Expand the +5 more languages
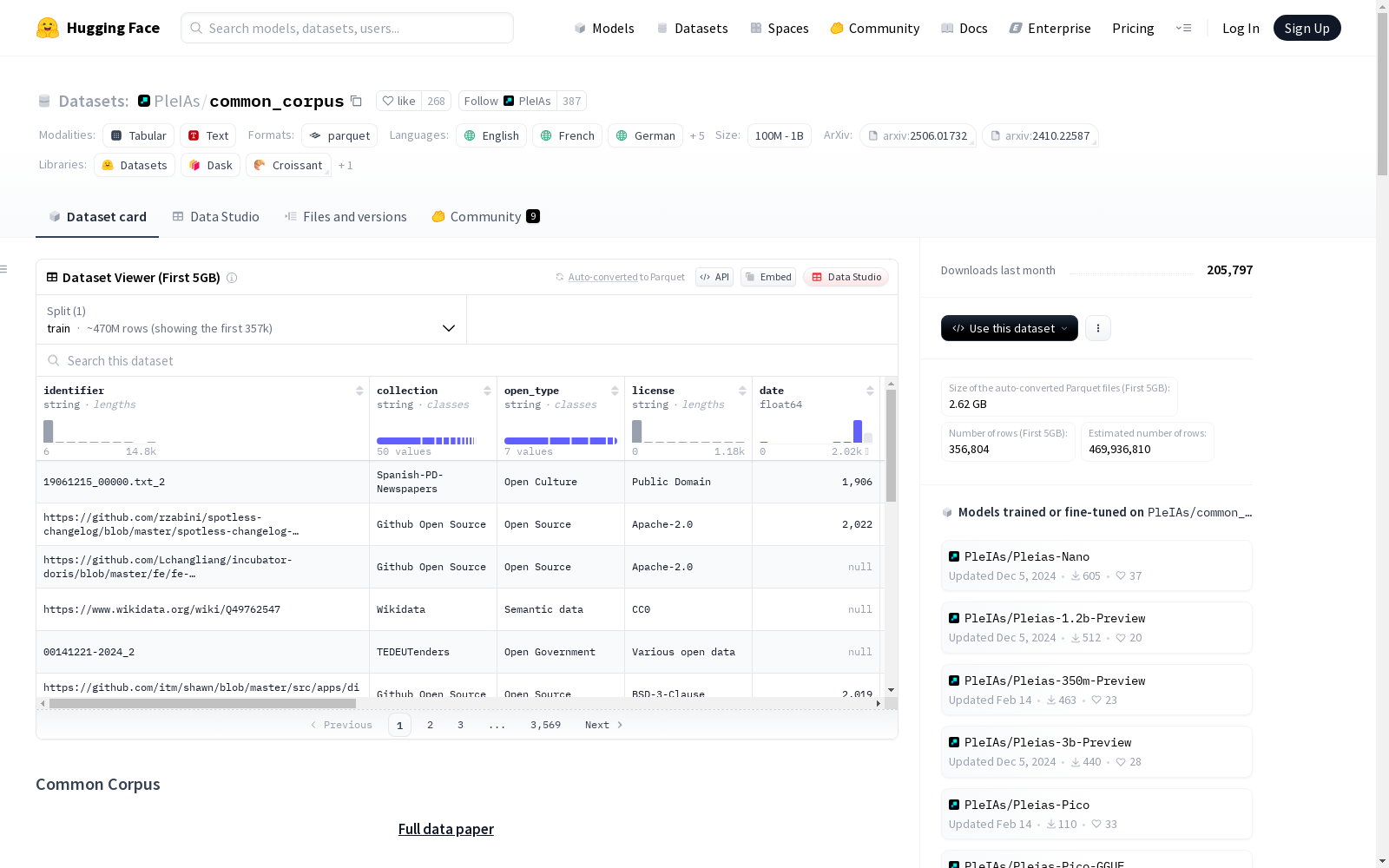The width and height of the screenshot is (1389, 868). click(697, 135)
